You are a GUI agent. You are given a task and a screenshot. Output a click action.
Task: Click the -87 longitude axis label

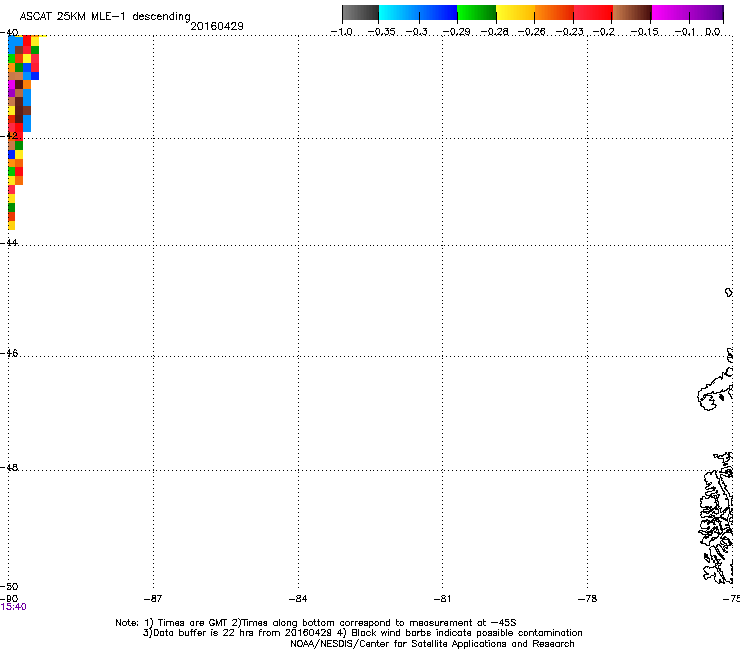pos(153,599)
